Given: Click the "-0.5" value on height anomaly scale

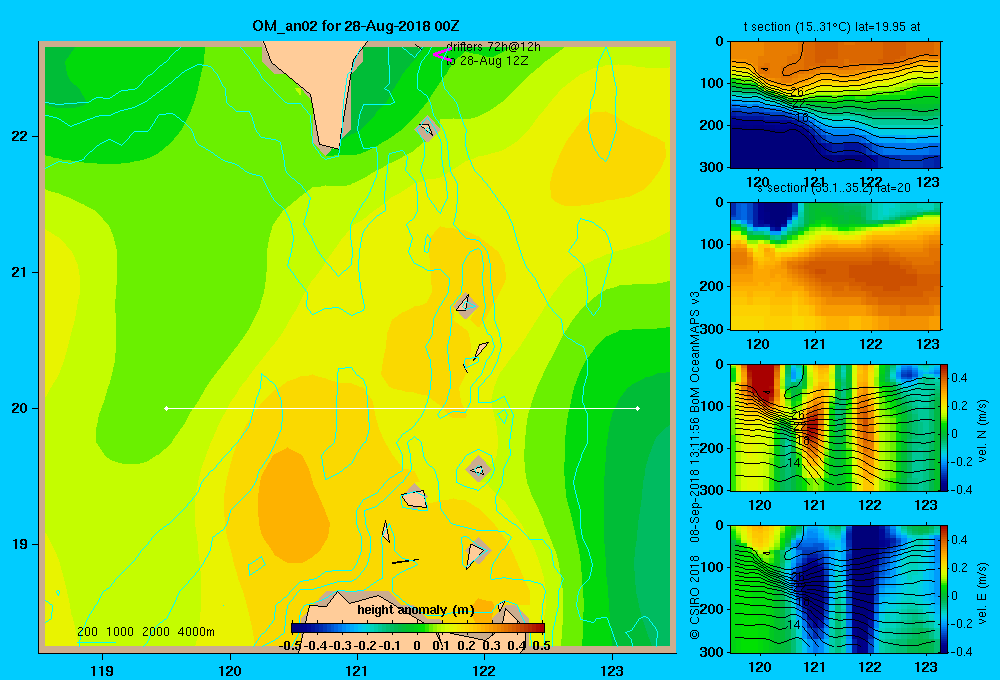Looking at the screenshot, I should pos(290,646).
